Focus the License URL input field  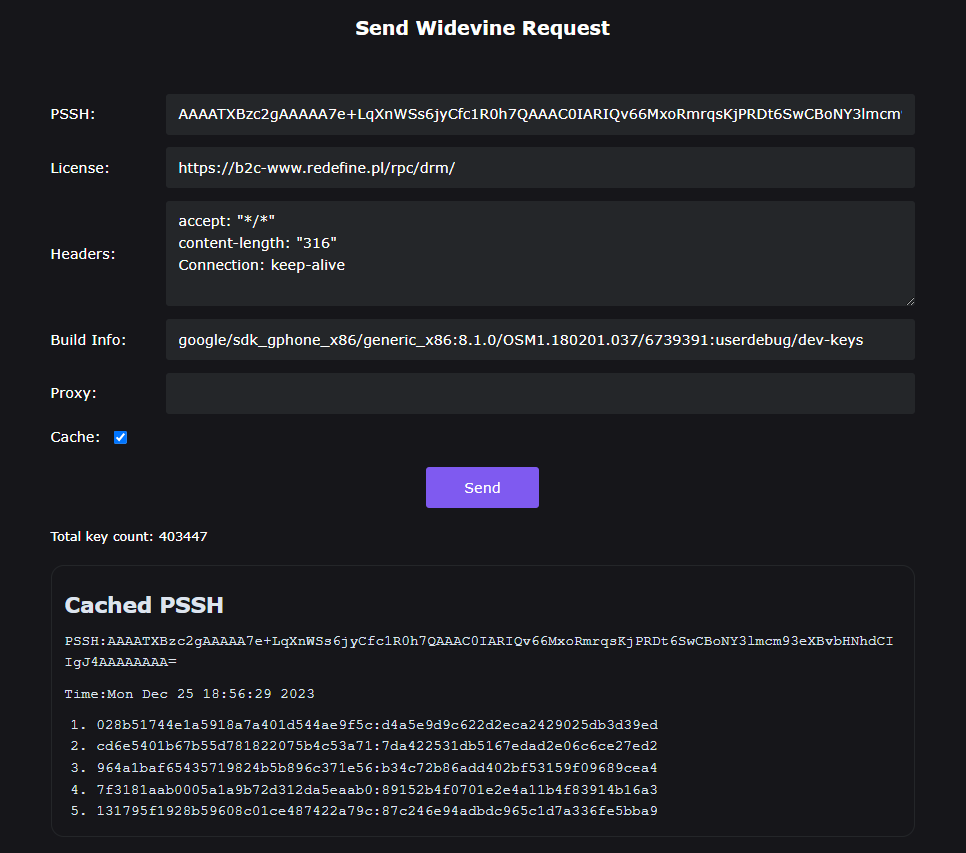tap(540, 168)
